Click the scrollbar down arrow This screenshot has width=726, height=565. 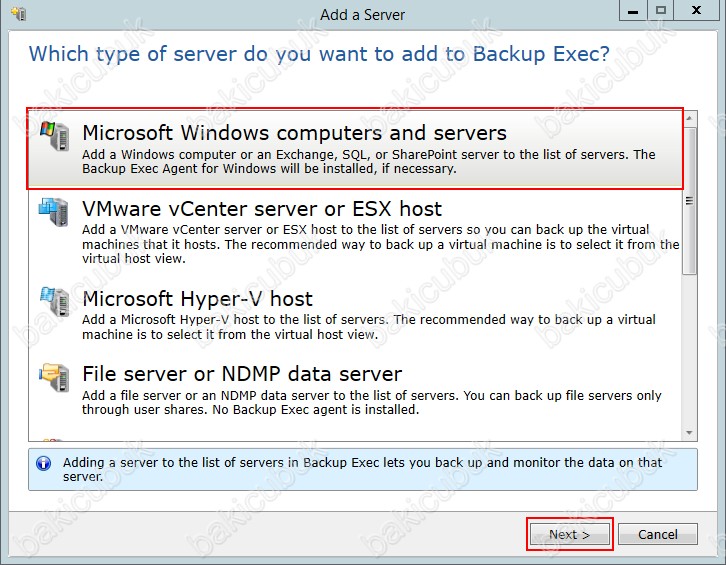tap(689, 432)
